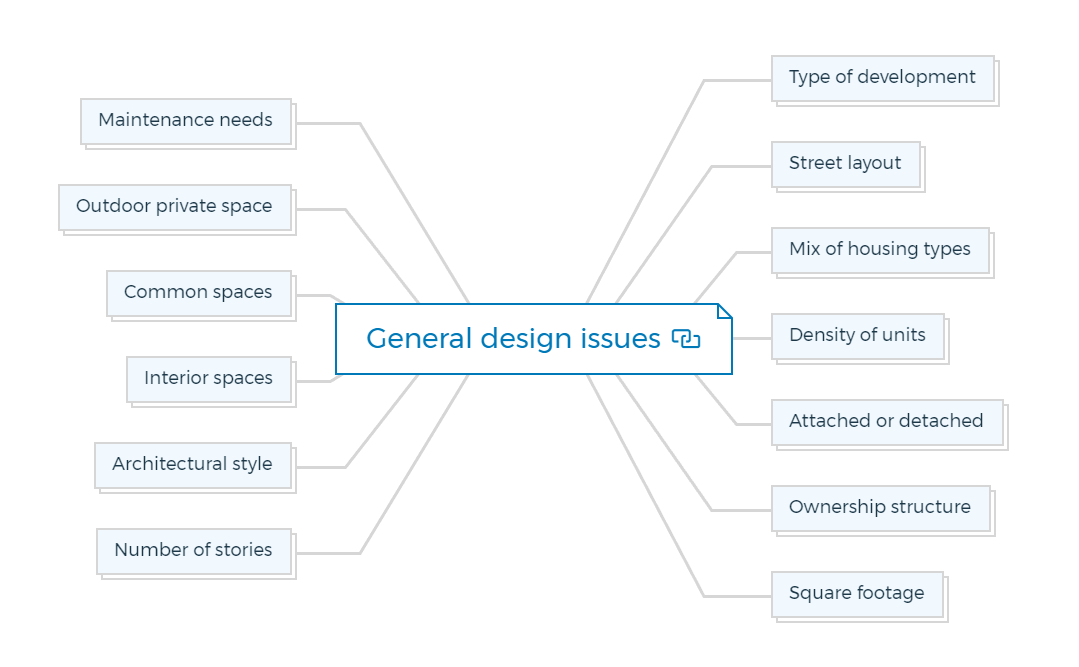Select the Architectural style node
Viewport: 1079px width, 667px height.
click(193, 465)
